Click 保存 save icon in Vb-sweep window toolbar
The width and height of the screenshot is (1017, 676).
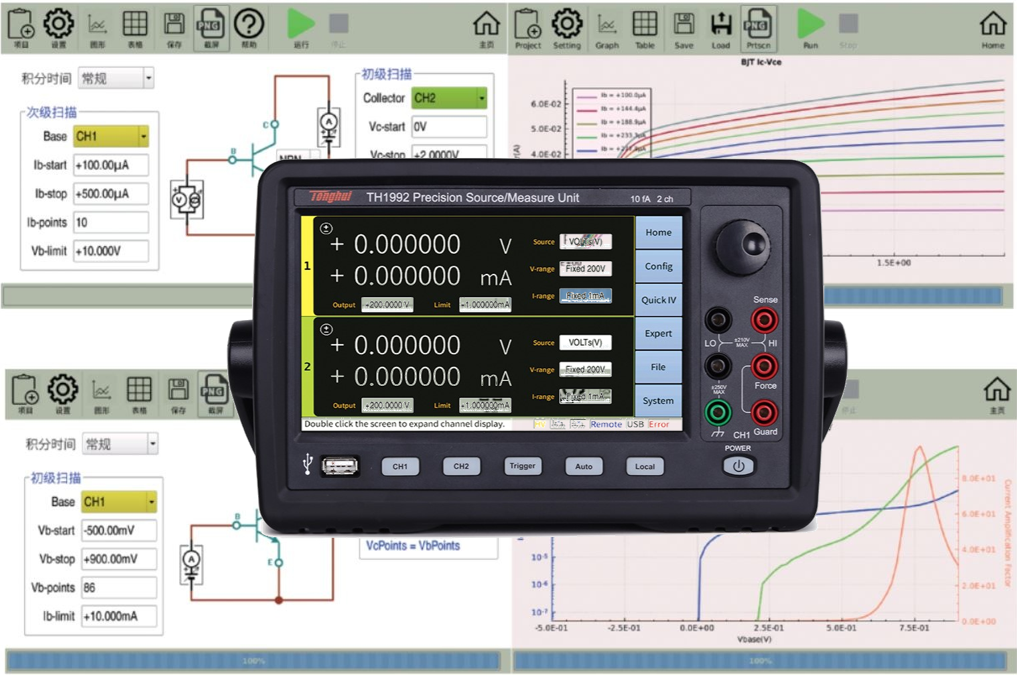178,394
